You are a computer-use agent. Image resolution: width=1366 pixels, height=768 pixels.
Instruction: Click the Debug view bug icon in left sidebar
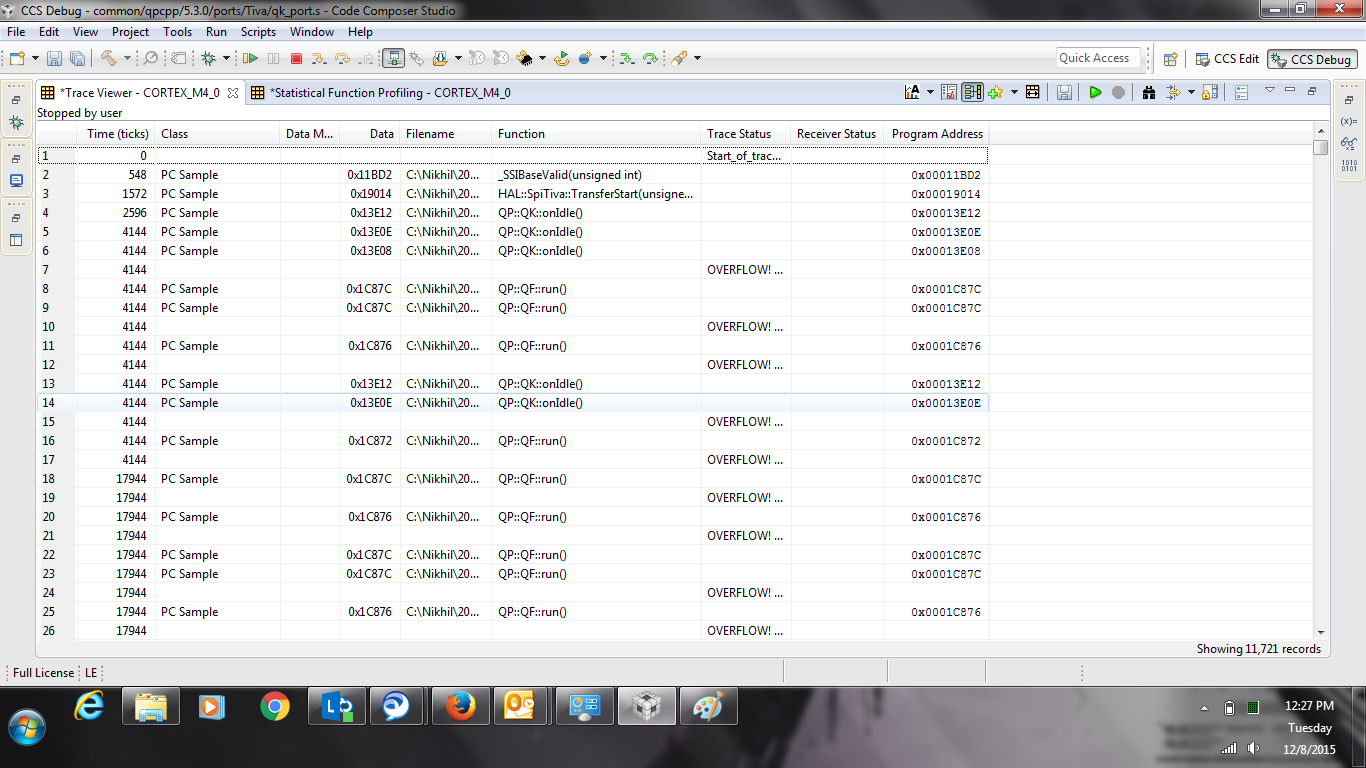click(16, 123)
